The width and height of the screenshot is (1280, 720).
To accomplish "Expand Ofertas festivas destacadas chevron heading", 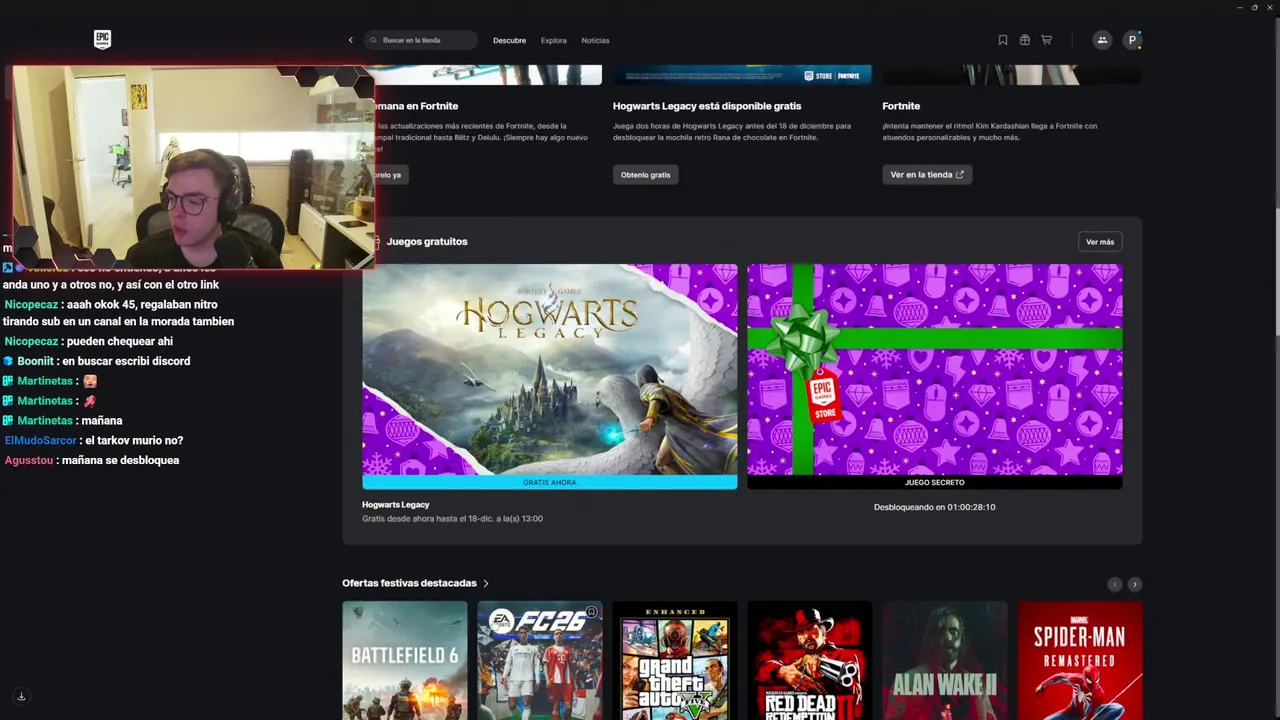I will coord(415,583).
